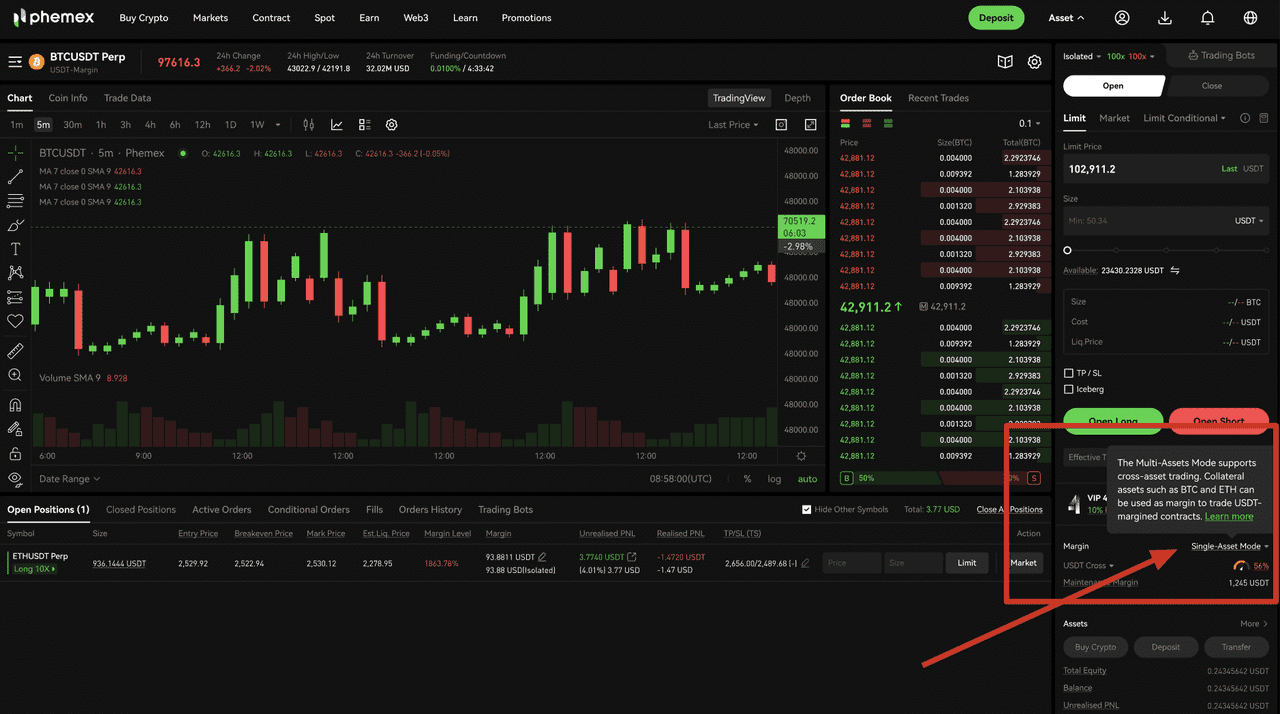Select the ruler measure tool
1280x714 pixels.
pos(15,351)
